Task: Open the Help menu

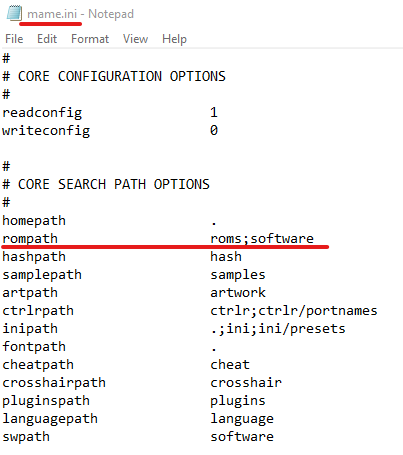Action: pyautogui.click(x=174, y=39)
